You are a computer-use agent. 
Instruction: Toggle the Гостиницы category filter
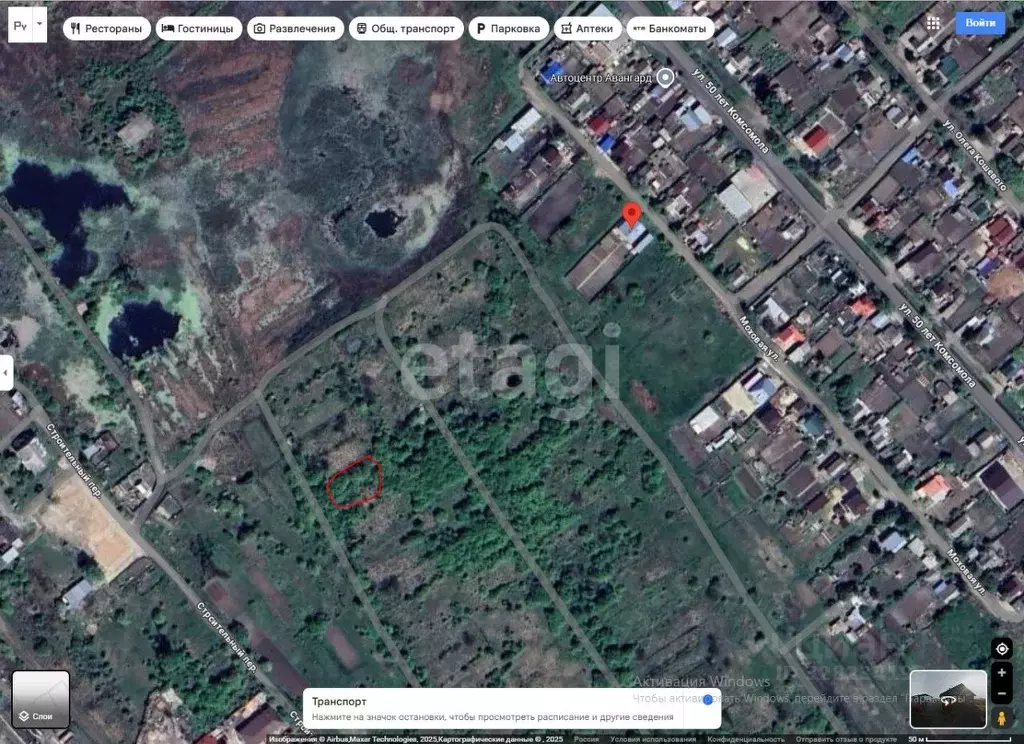[x=198, y=28]
